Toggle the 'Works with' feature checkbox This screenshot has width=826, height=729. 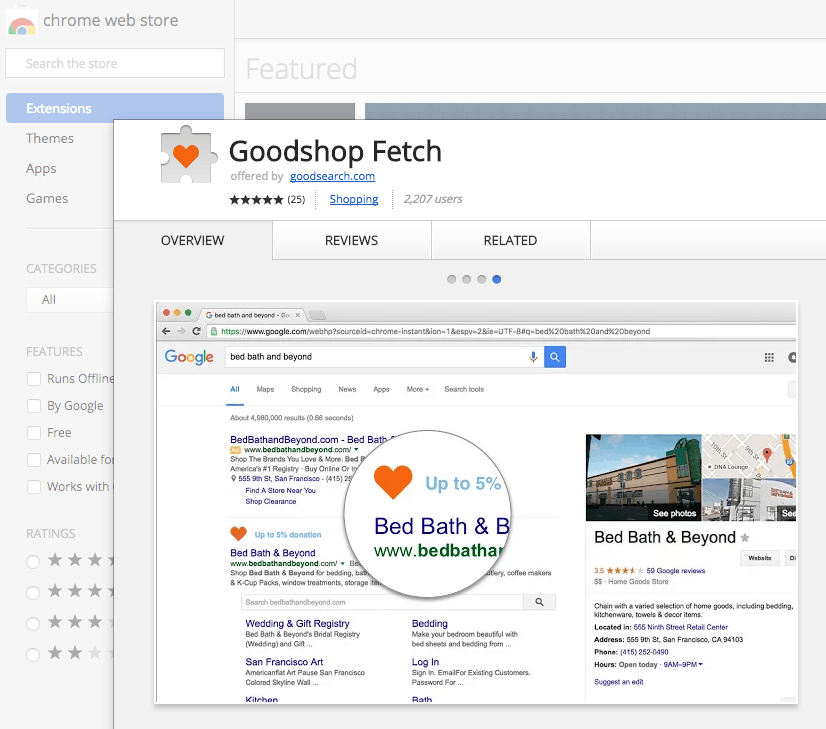34,487
